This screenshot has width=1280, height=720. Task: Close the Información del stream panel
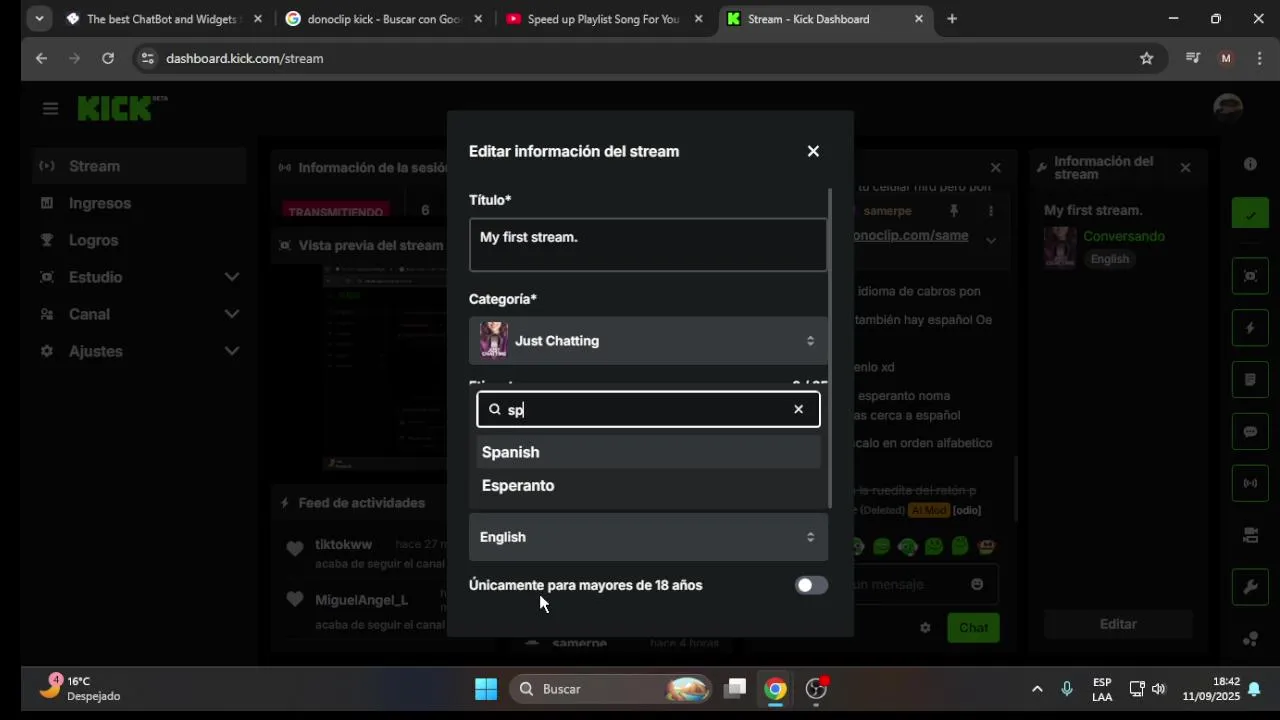pos(1185,168)
